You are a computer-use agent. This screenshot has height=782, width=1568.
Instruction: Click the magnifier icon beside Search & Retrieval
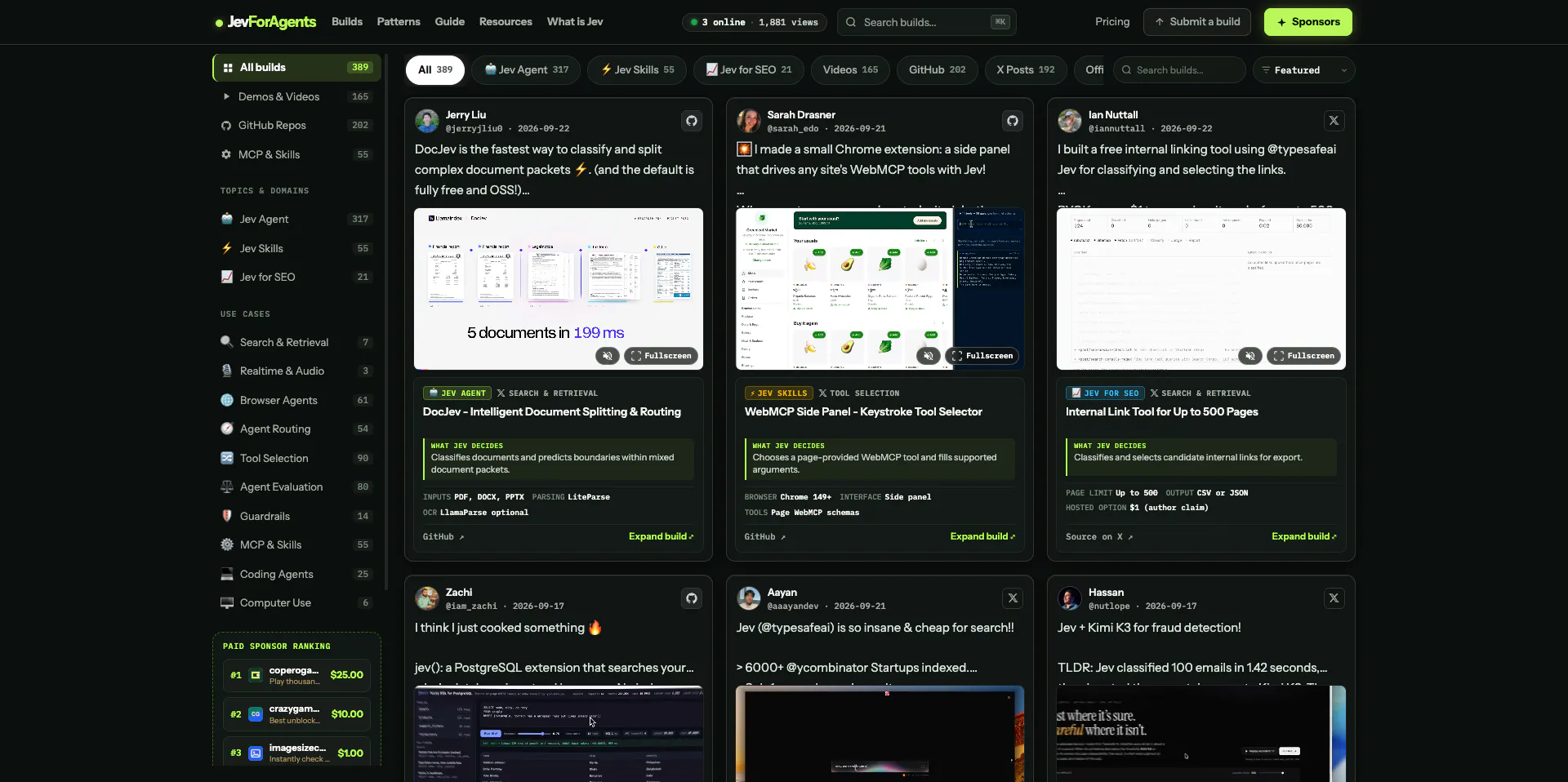pyautogui.click(x=227, y=342)
